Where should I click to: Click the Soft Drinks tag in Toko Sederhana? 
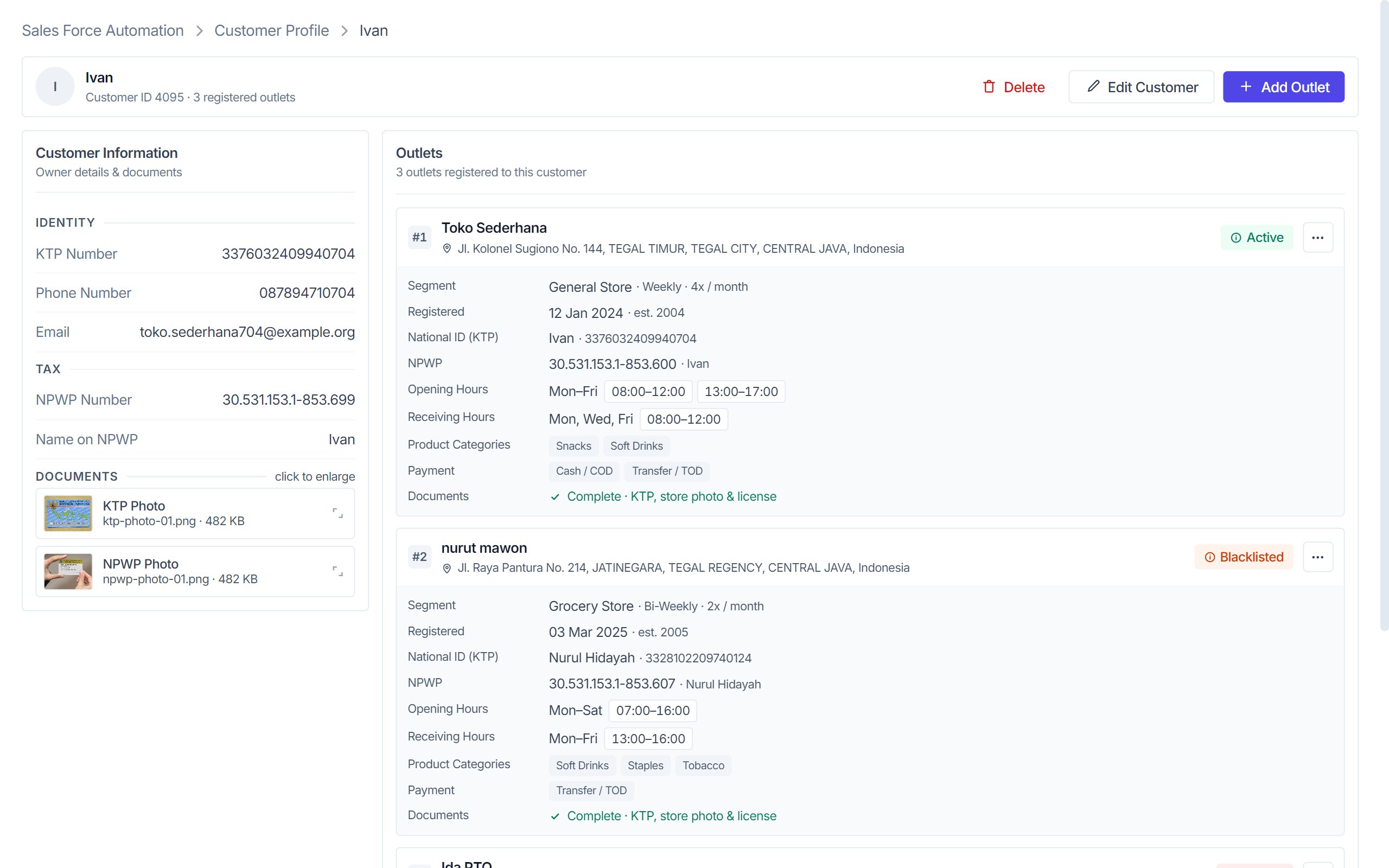[x=636, y=446]
